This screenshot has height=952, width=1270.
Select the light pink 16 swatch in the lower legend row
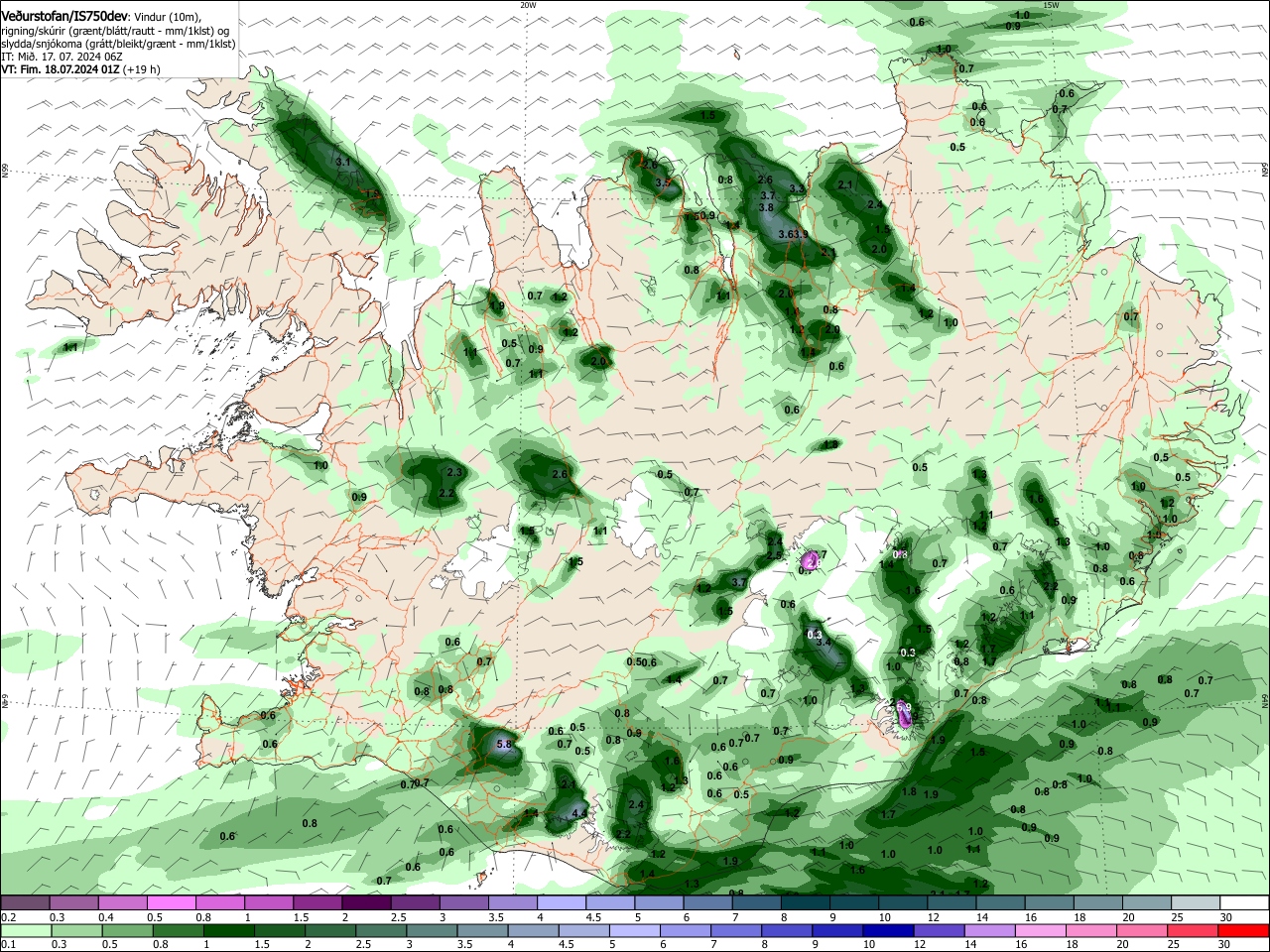pyautogui.click(x=1040, y=930)
